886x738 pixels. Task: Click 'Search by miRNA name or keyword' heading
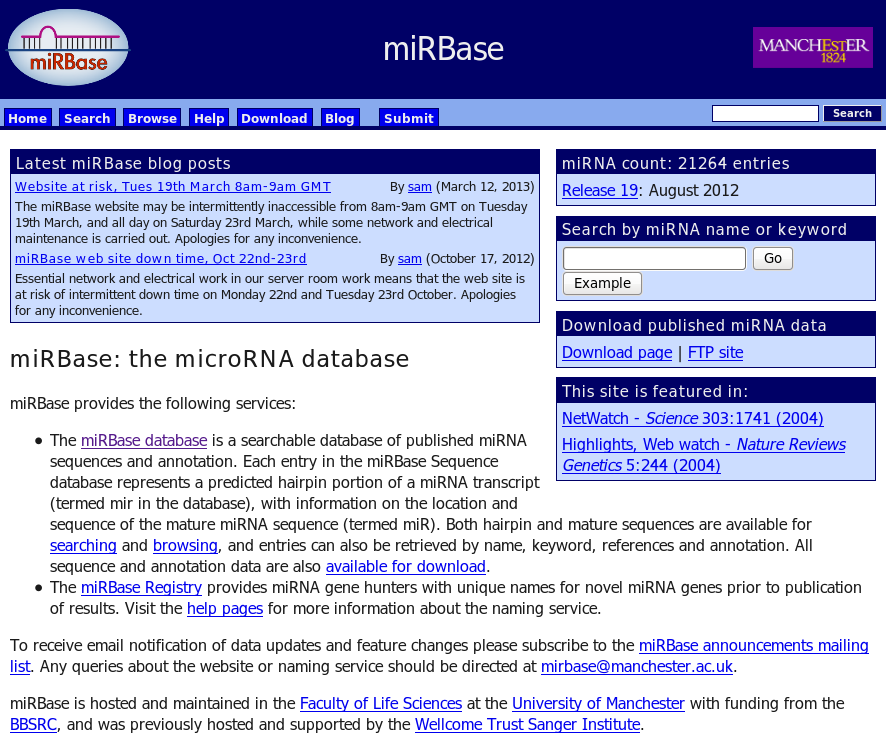pyautogui.click(x=704, y=229)
